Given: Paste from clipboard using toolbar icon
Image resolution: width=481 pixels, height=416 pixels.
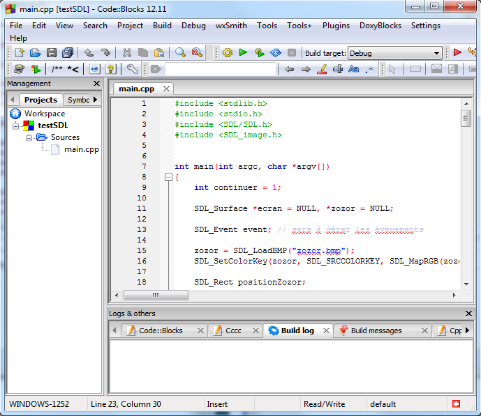Looking at the screenshot, I should 159,53.
